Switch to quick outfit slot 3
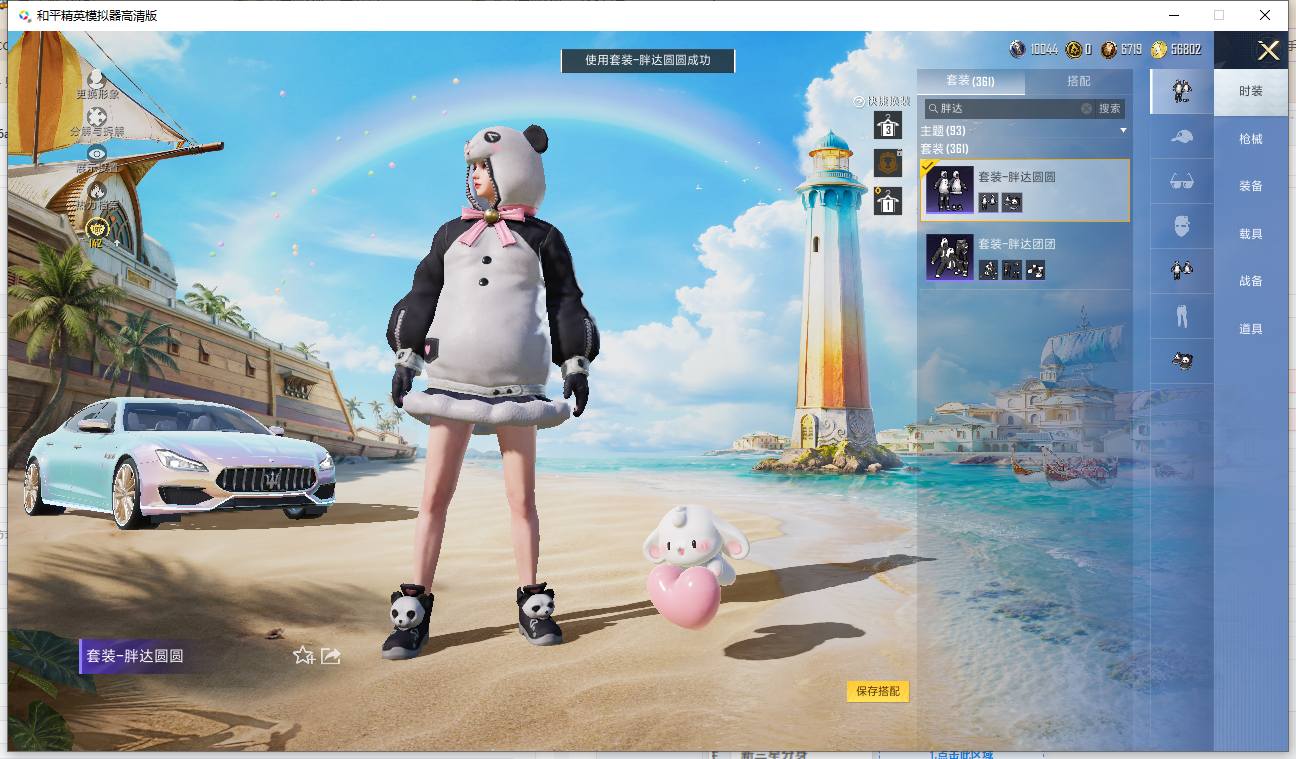This screenshot has width=1296, height=759. [x=887, y=125]
